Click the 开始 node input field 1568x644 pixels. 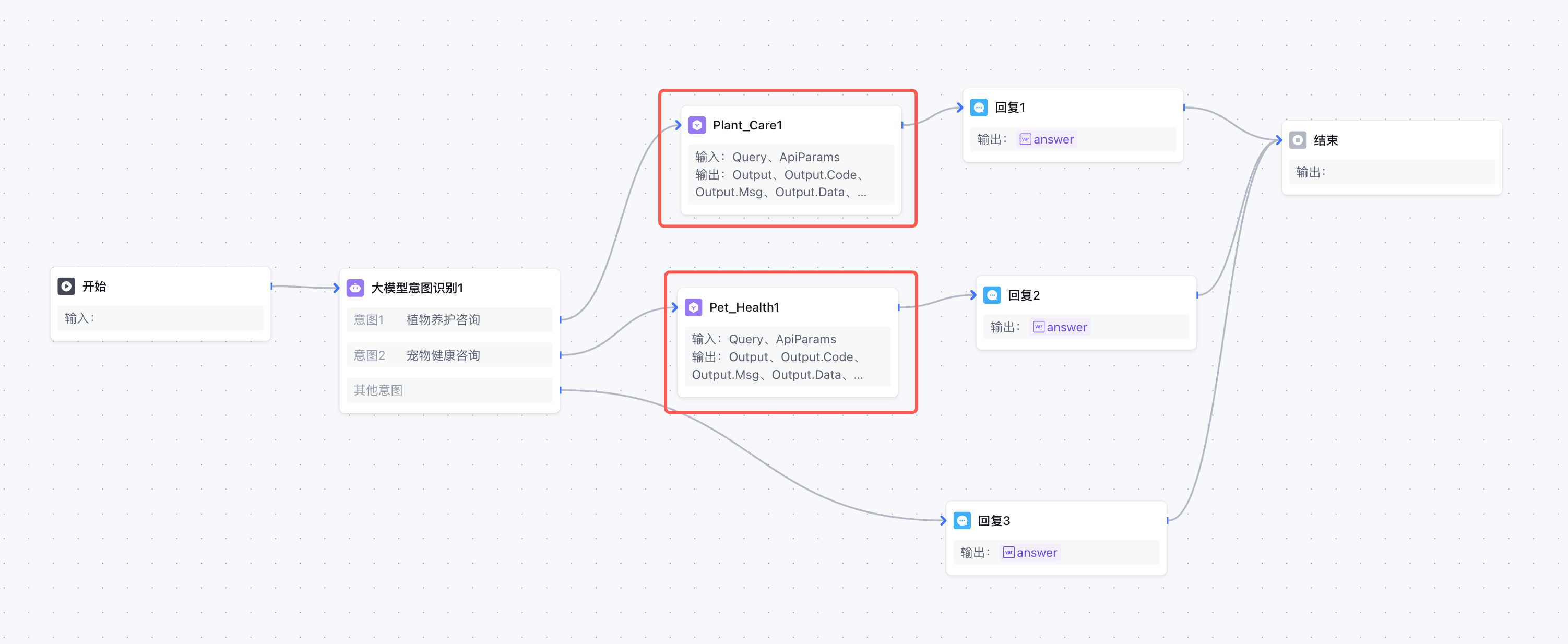(x=160, y=318)
